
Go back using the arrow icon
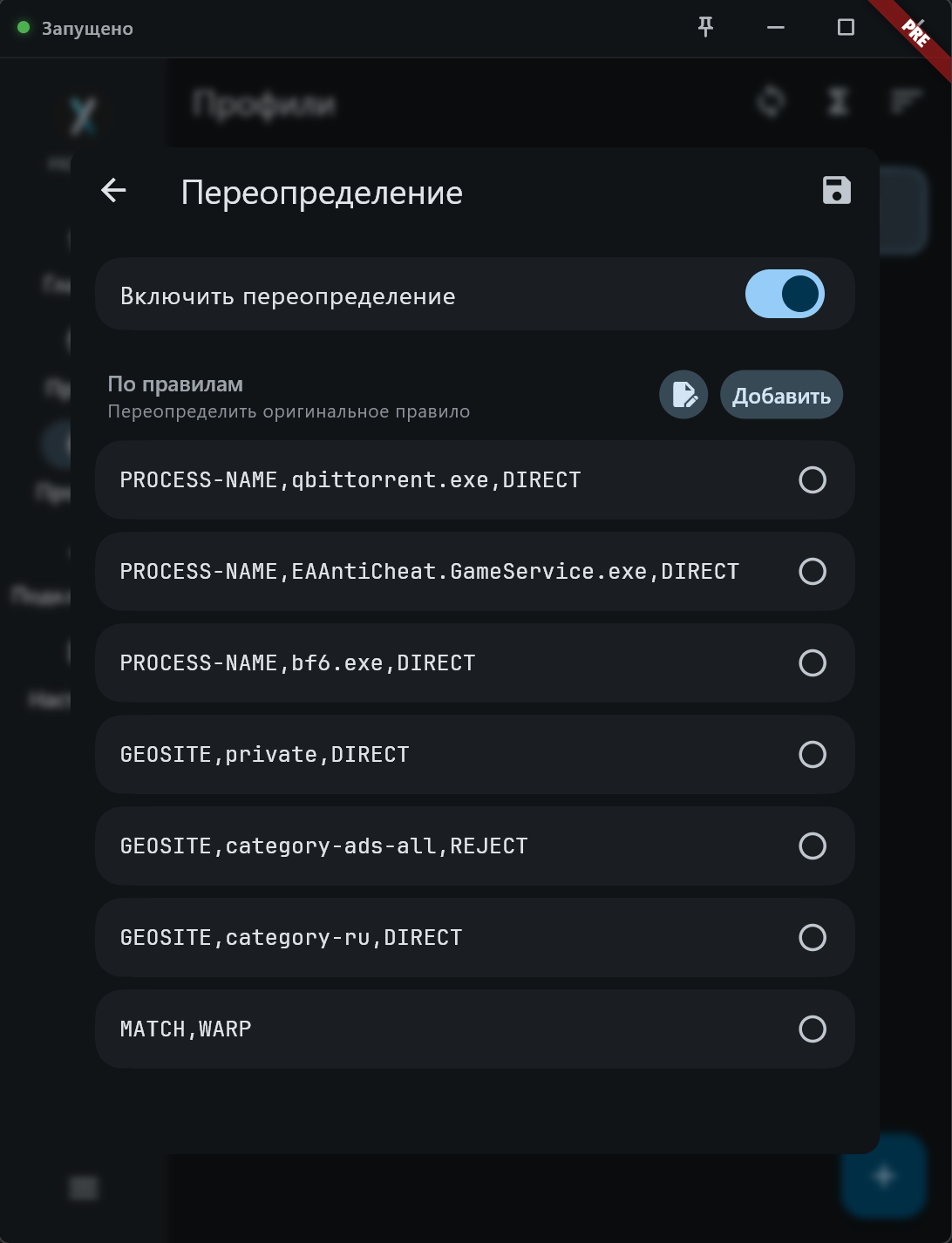pos(114,190)
